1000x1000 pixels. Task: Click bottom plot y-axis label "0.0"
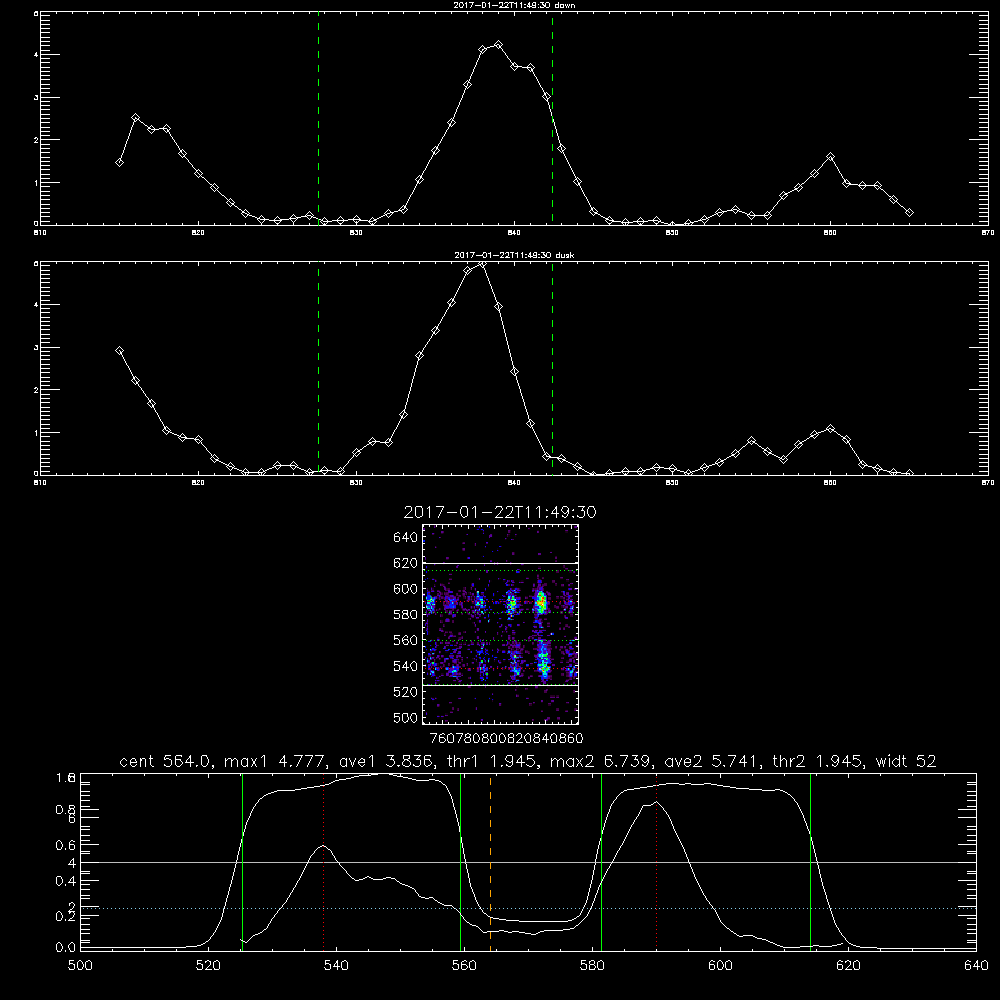(x=66, y=948)
